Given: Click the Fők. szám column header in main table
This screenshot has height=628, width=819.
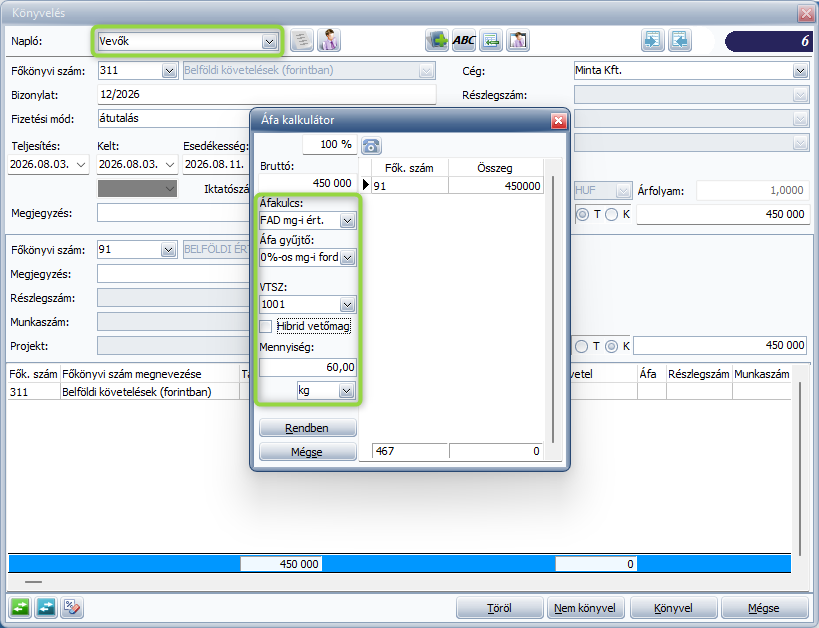Looking at the screenshot, I should point(33,374).
